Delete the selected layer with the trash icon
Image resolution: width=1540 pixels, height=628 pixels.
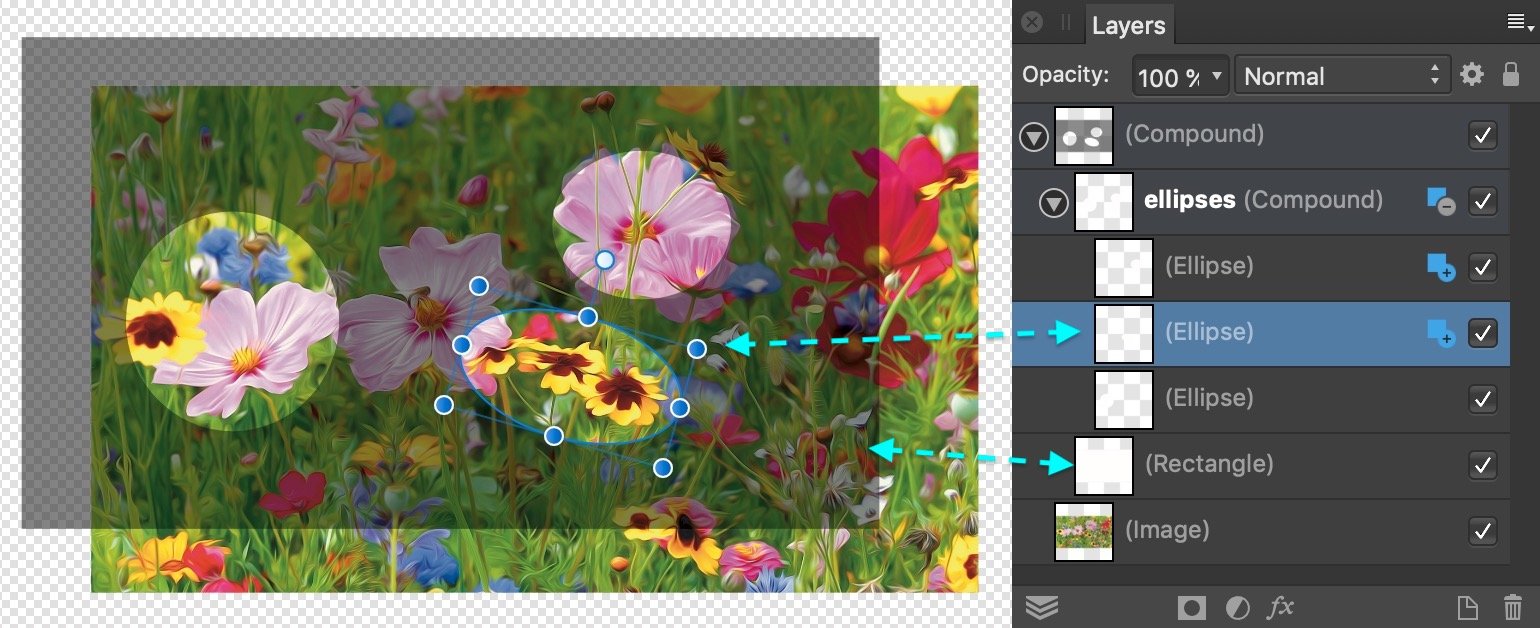(1513, 607)
